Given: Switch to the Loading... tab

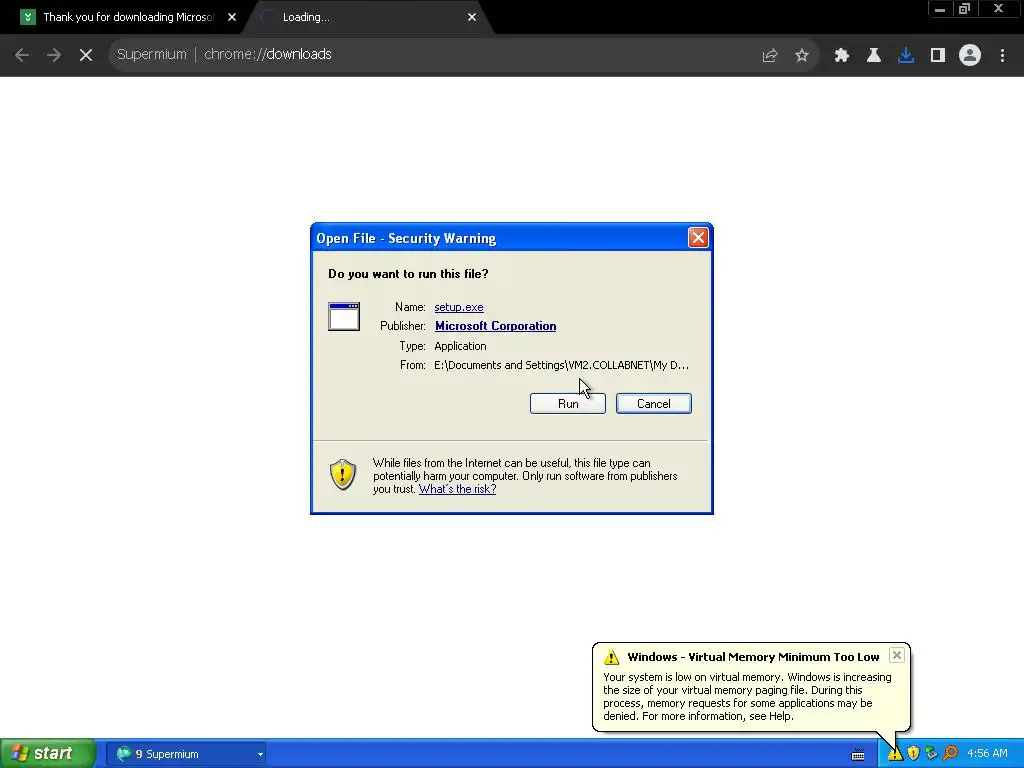Looking at the screenshot, I should 366,17.
